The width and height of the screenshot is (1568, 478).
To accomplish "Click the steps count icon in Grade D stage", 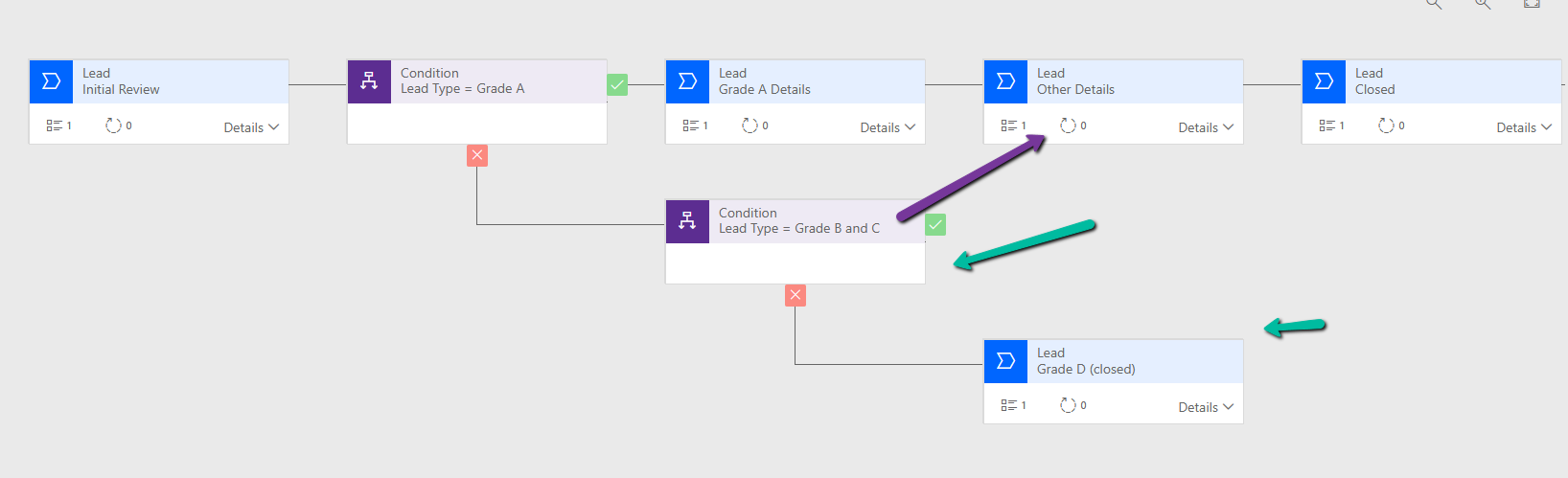I will pyautogui.click(x=1008, y=405).
